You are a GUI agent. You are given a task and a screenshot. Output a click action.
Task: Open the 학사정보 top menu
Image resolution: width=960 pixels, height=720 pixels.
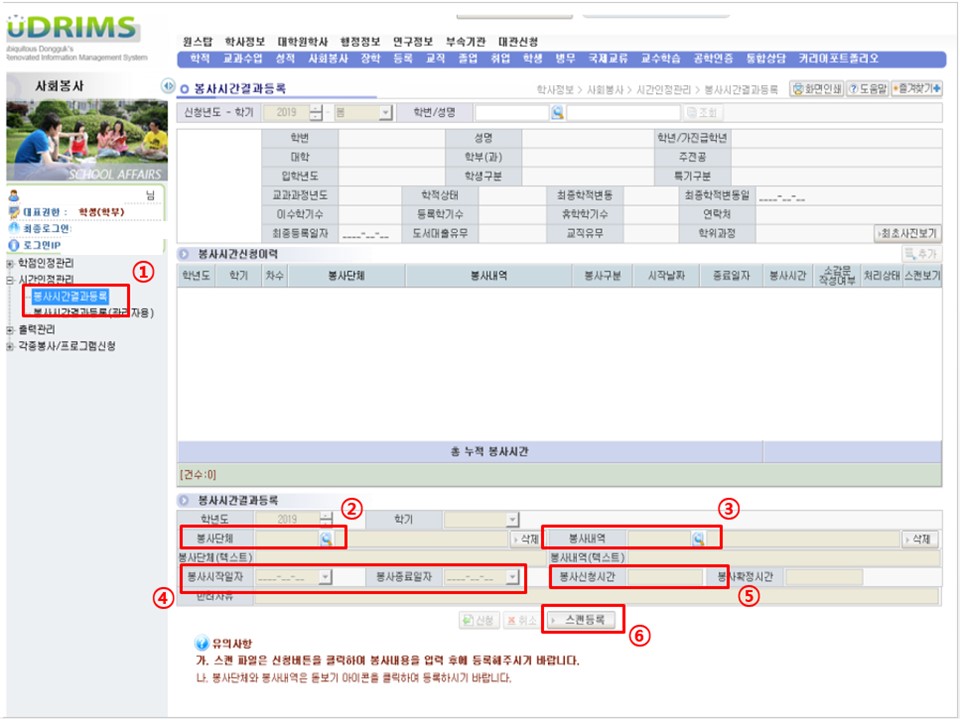(x=245, y=42)
